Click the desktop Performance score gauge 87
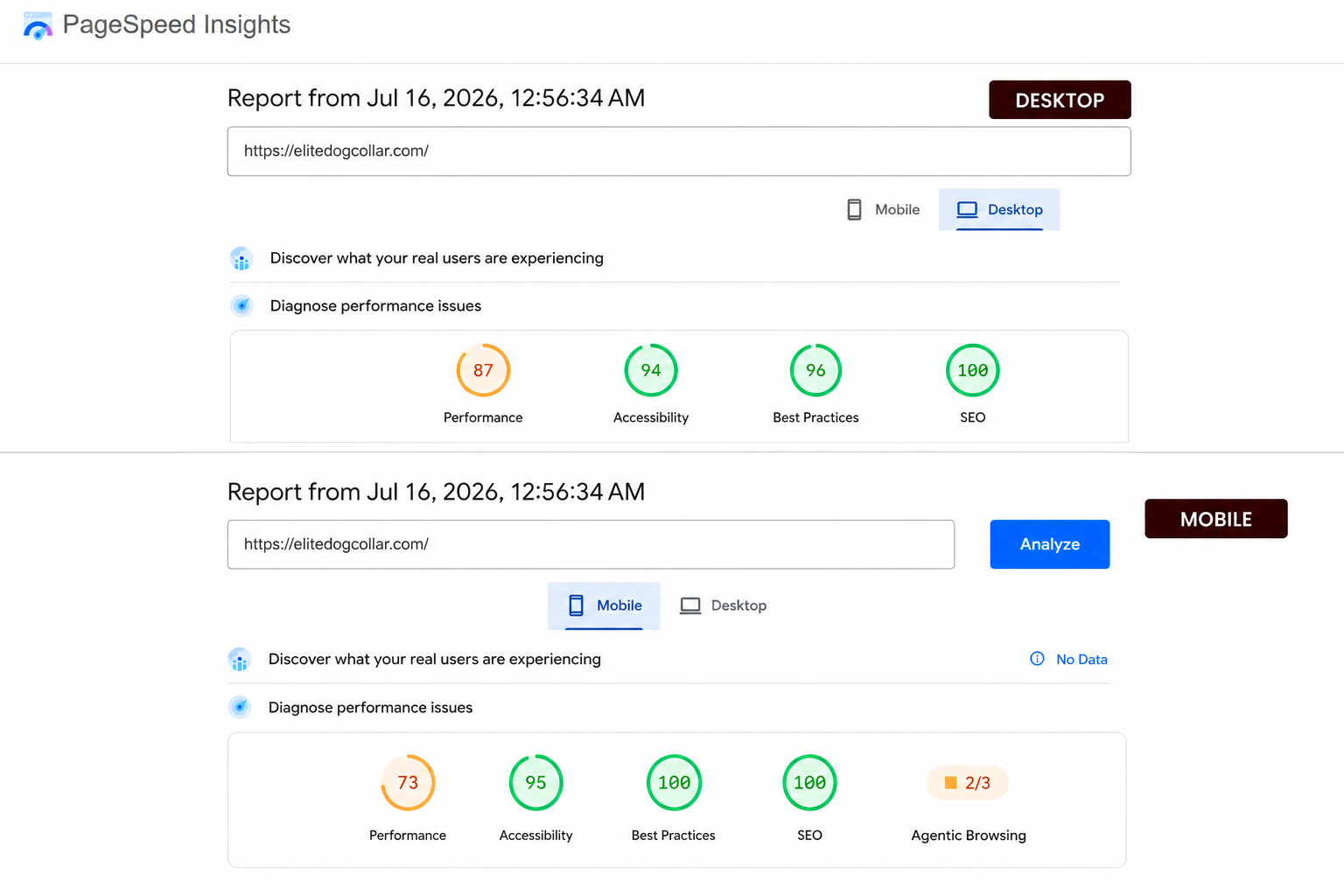The width and height of the screenshot is (1344, 896). pos(483,370)
